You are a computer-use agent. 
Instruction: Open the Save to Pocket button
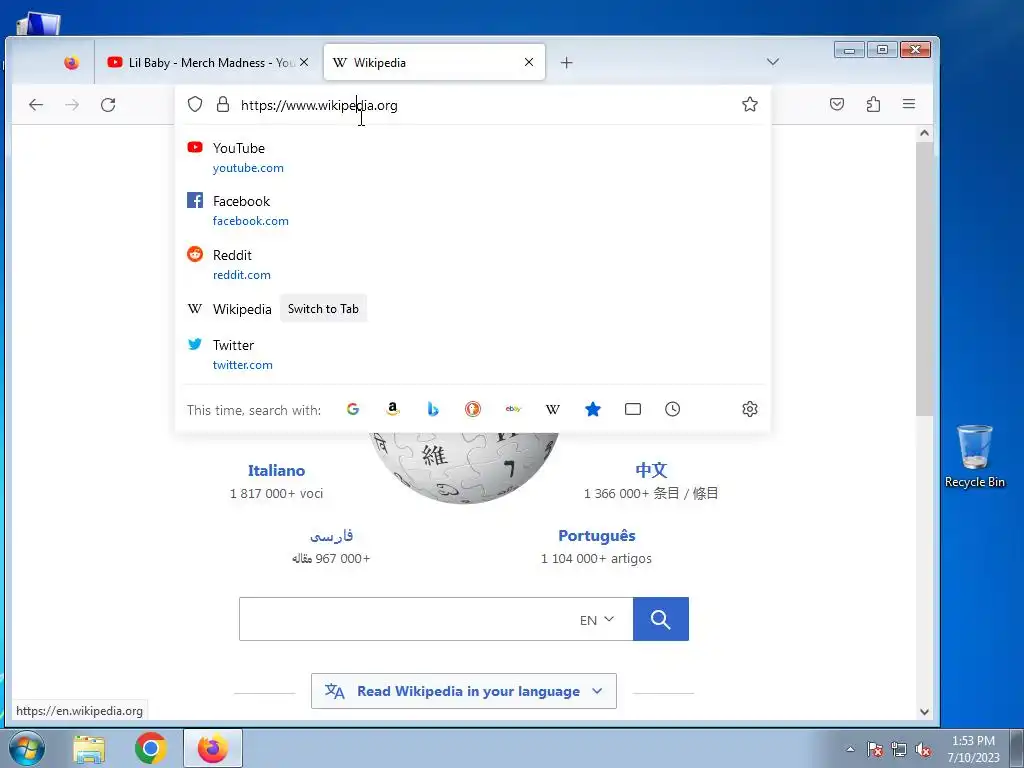click(x=837, y=104)
